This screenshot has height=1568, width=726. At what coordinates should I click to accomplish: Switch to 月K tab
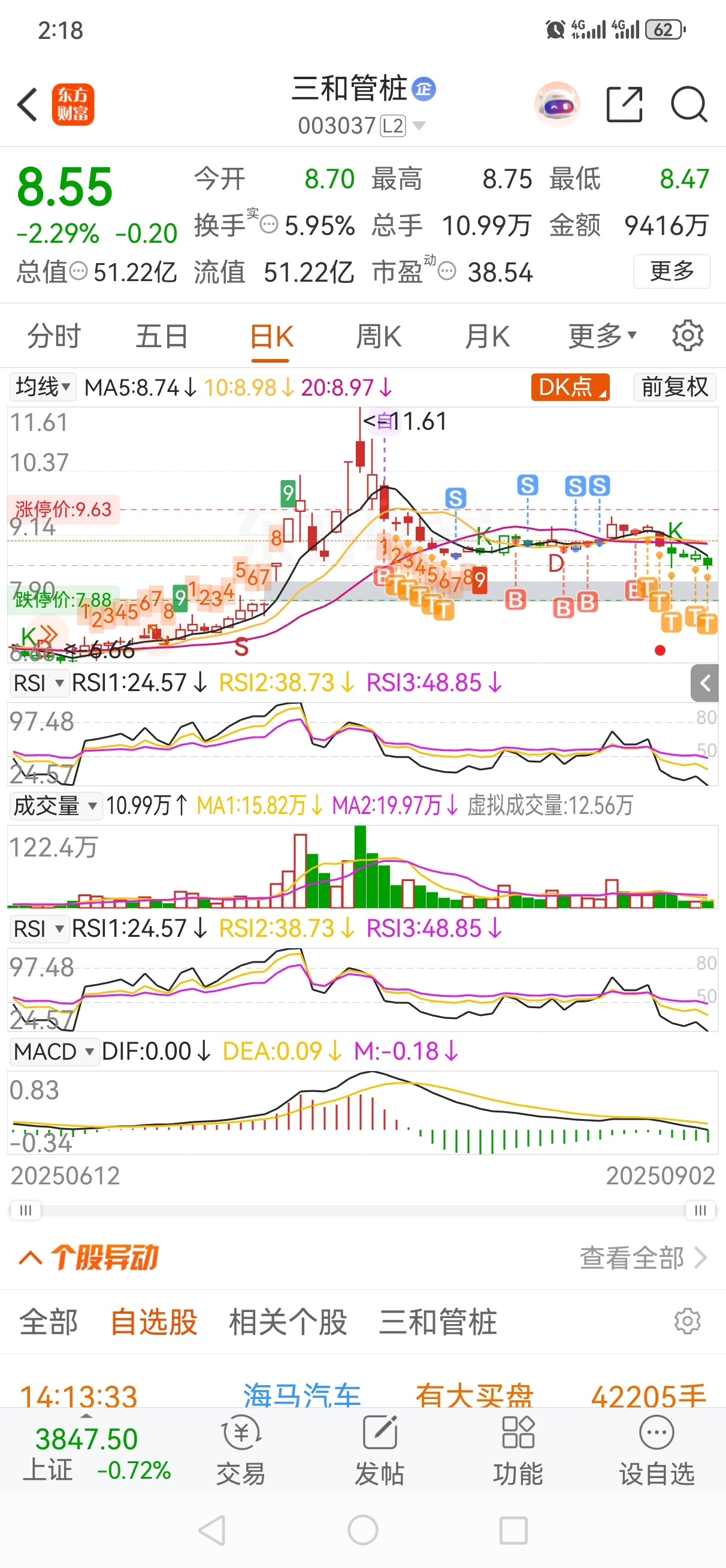487,336
